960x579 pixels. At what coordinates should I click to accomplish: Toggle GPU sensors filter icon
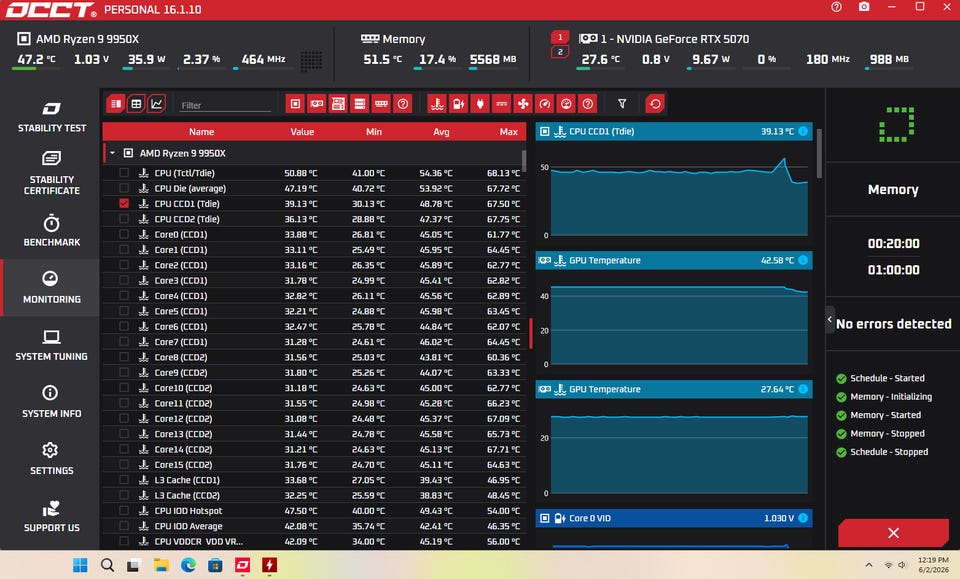317,104
